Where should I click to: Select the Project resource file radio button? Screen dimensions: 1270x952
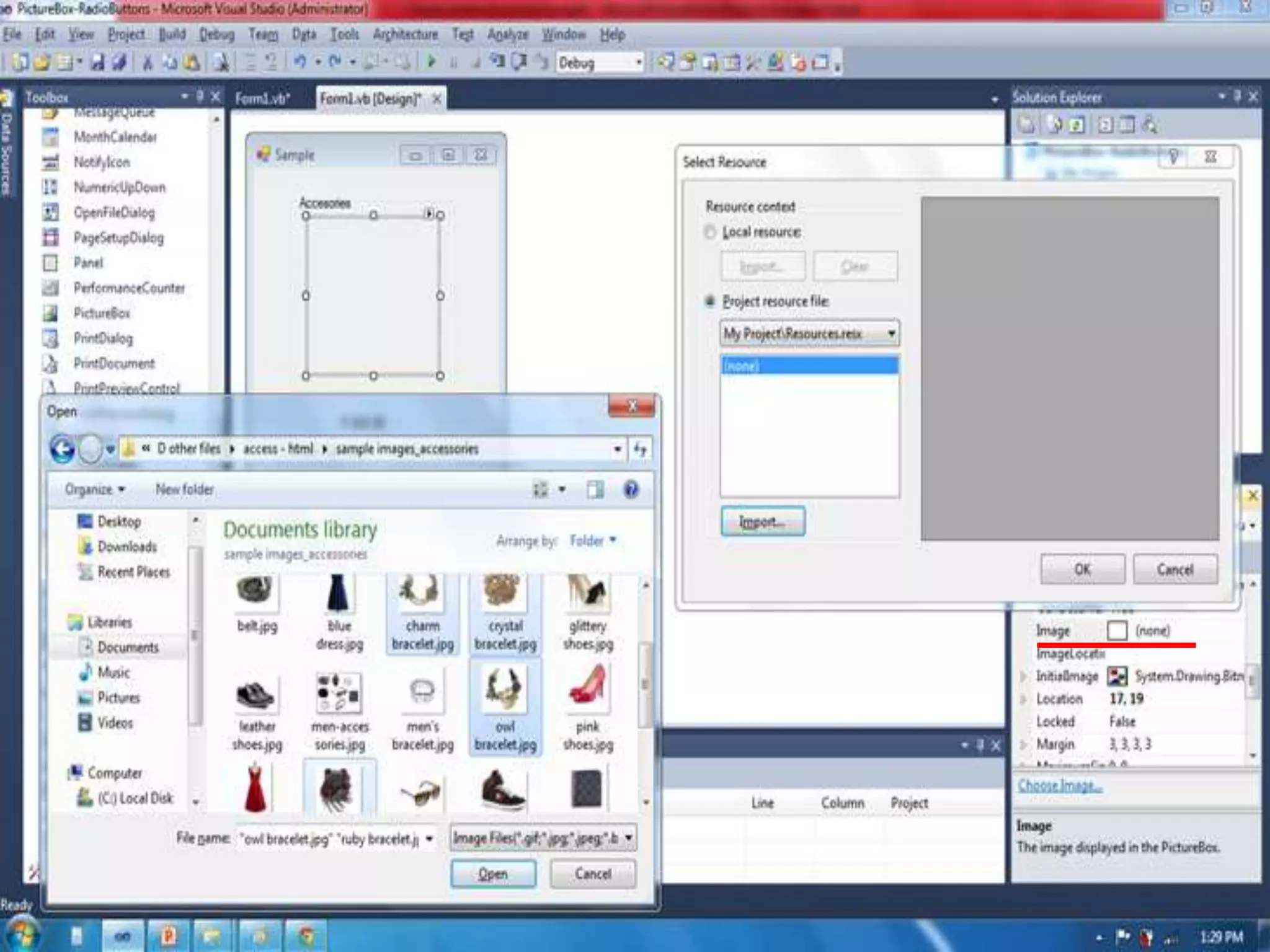[710, 301]
